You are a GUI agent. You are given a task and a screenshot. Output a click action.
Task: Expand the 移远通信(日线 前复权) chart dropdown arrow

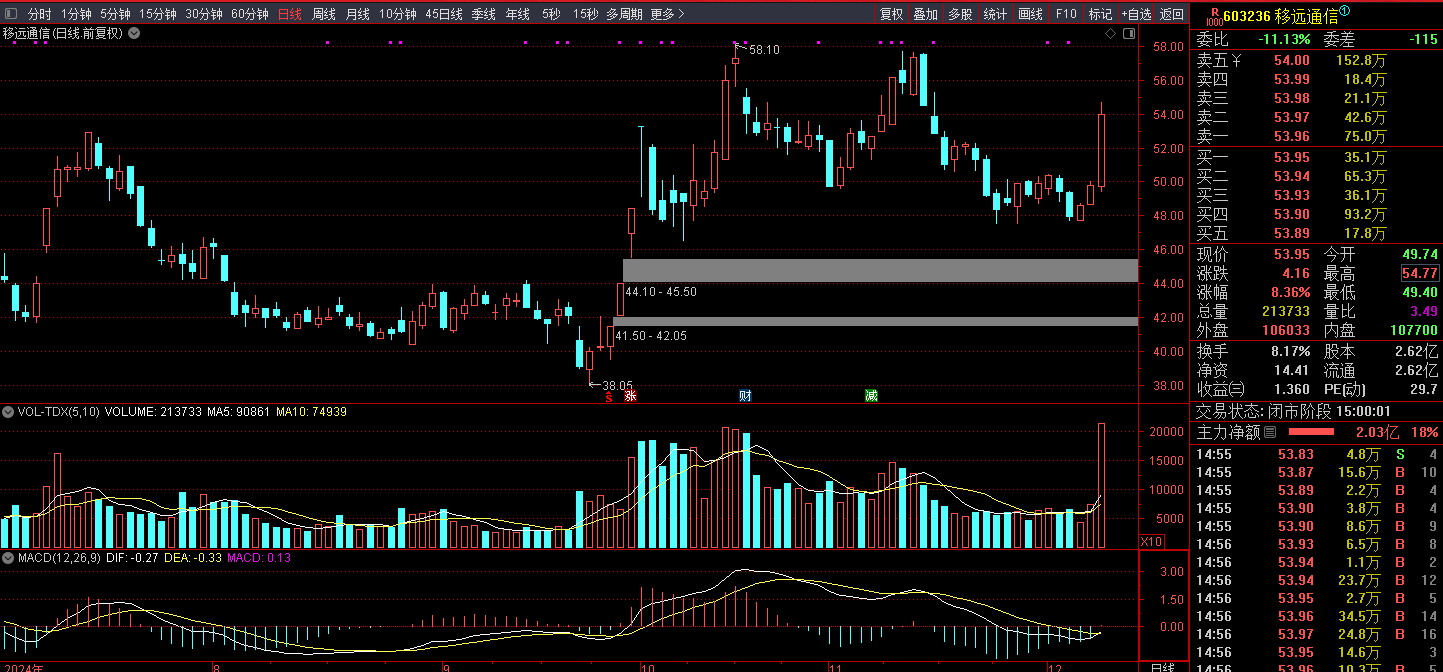click(x=134, y=33)
